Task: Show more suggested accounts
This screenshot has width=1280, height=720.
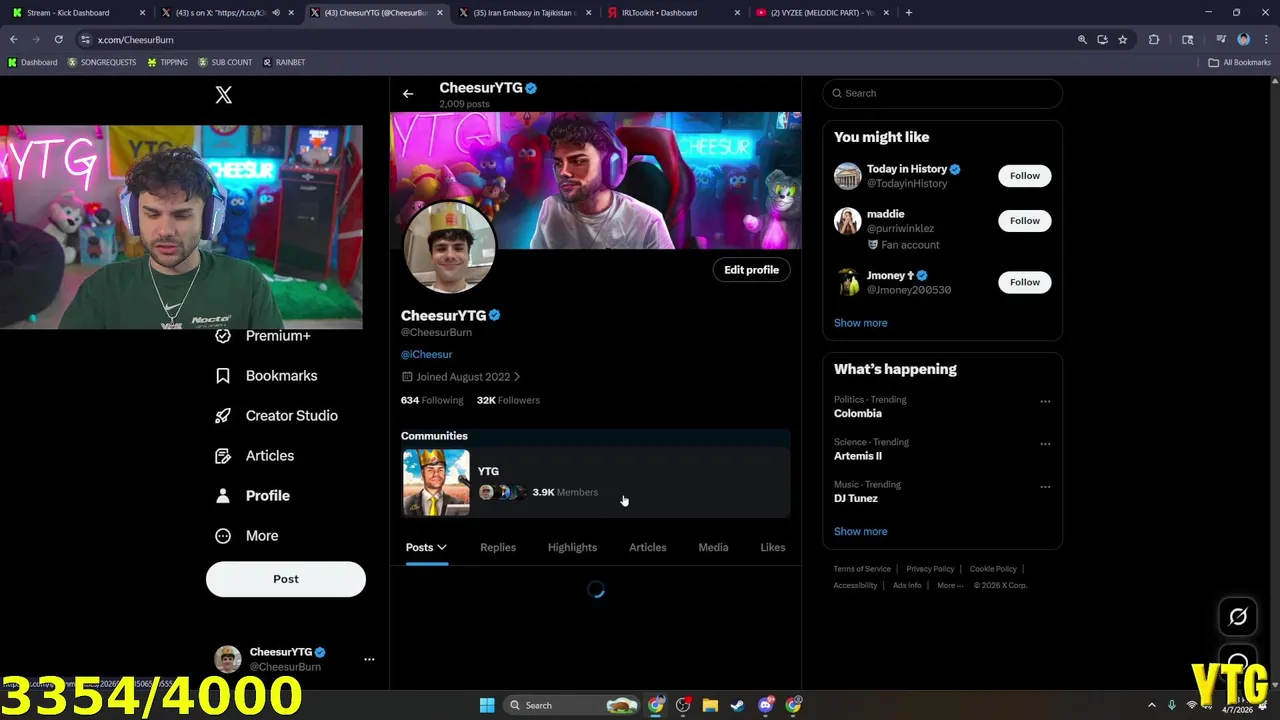Action: [861, 323]
